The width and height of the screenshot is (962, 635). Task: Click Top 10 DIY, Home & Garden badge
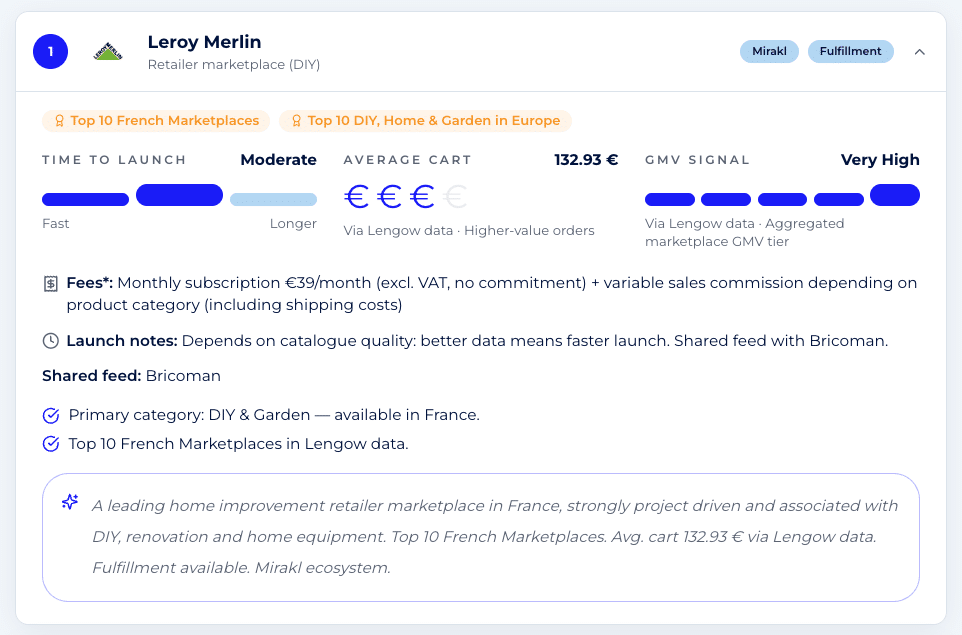coord(425,121)
